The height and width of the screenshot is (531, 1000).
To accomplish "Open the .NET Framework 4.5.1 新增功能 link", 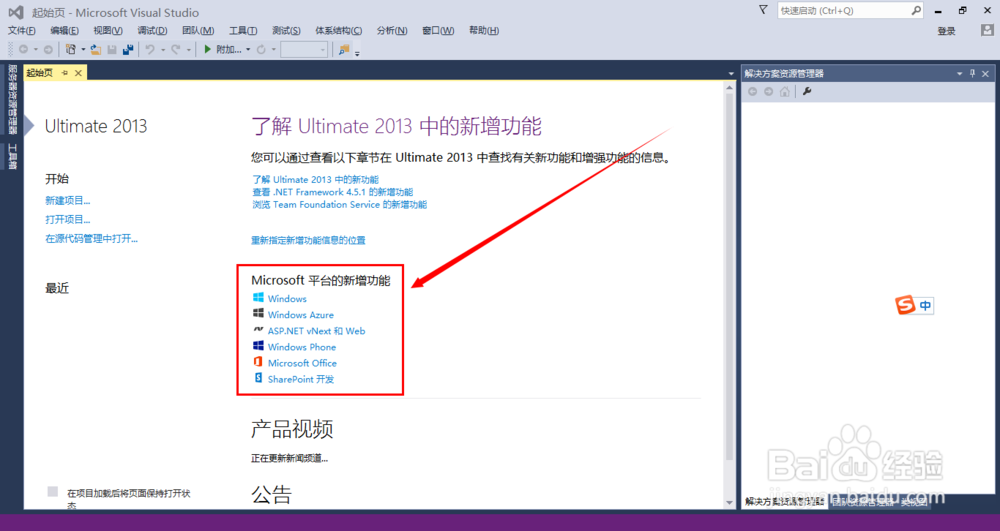I will [332, 192].
